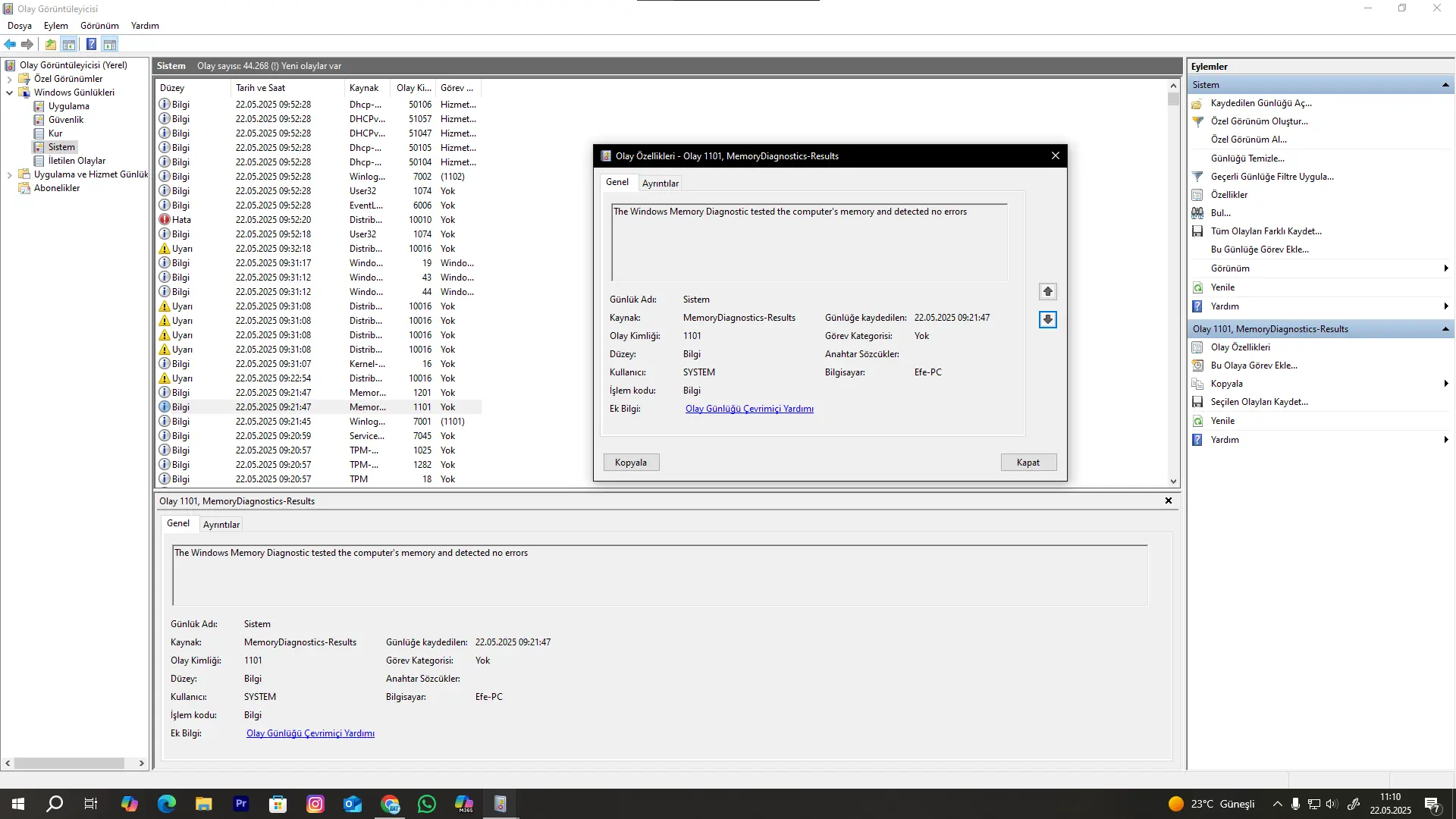Open the Görünüm menu in the menu bar
1456x819 pixels.
point(99,26)
